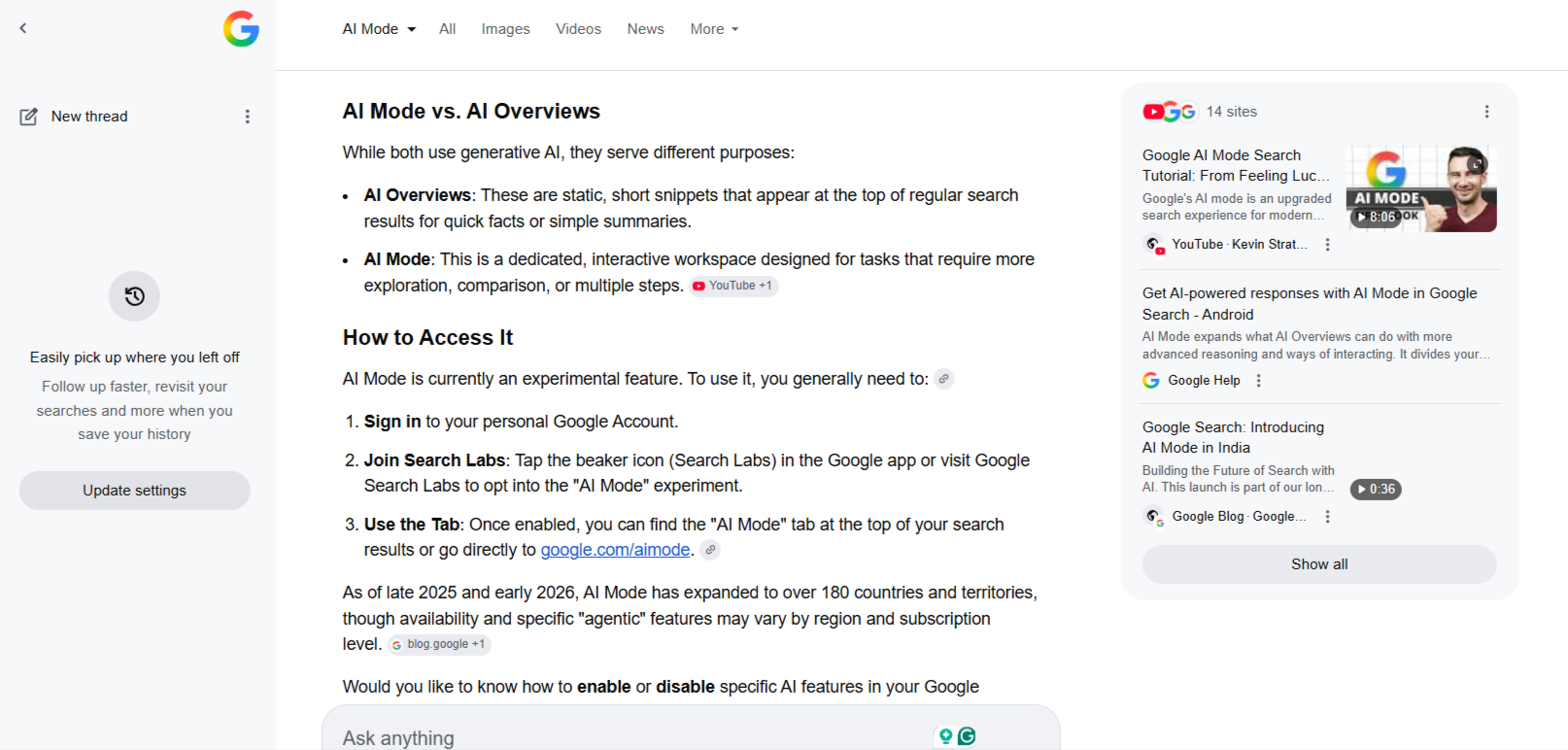This screenshot has height=750, width=1568.
Task: Open the AI Mode dropdown
Action: coord(379,29)
